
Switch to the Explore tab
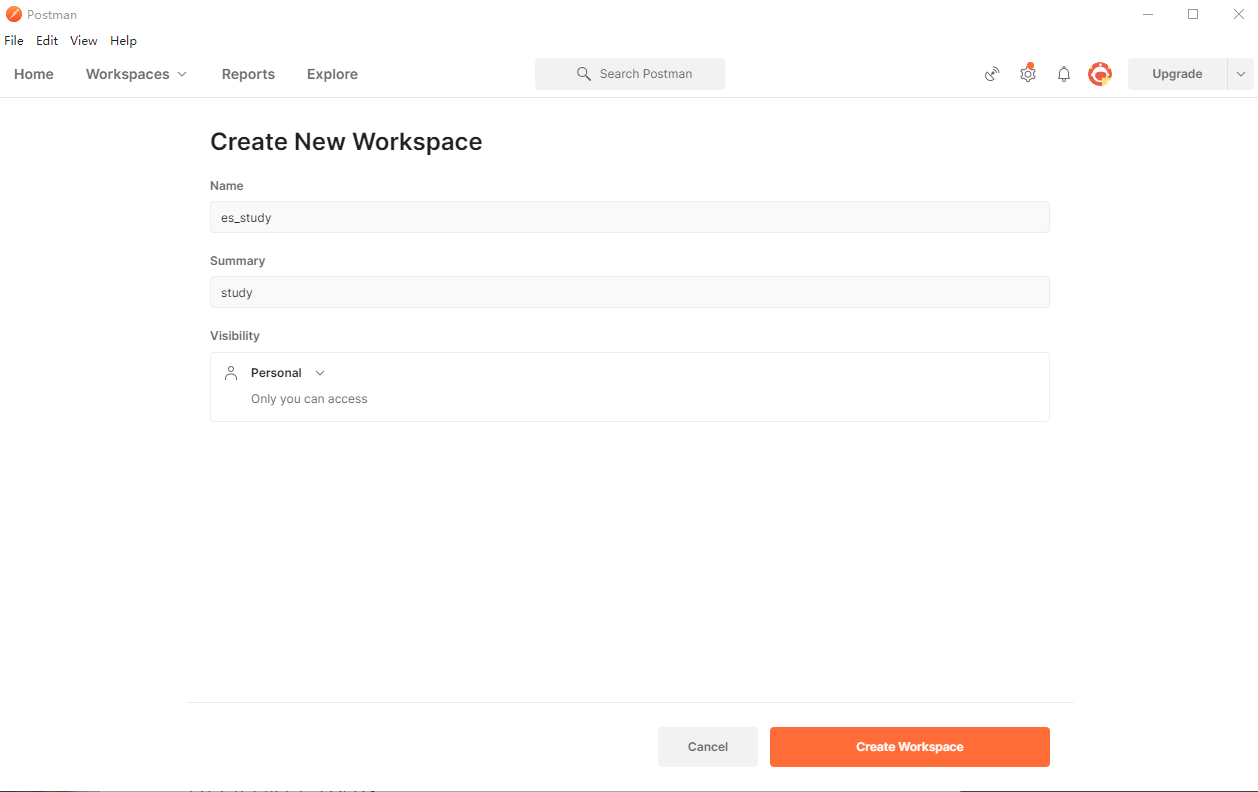coord(332,74)
